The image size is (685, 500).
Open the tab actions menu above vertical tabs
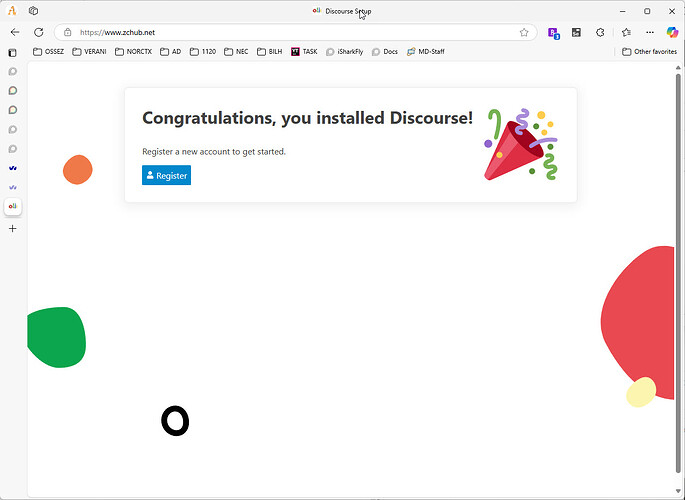click(x=12, y=53)
